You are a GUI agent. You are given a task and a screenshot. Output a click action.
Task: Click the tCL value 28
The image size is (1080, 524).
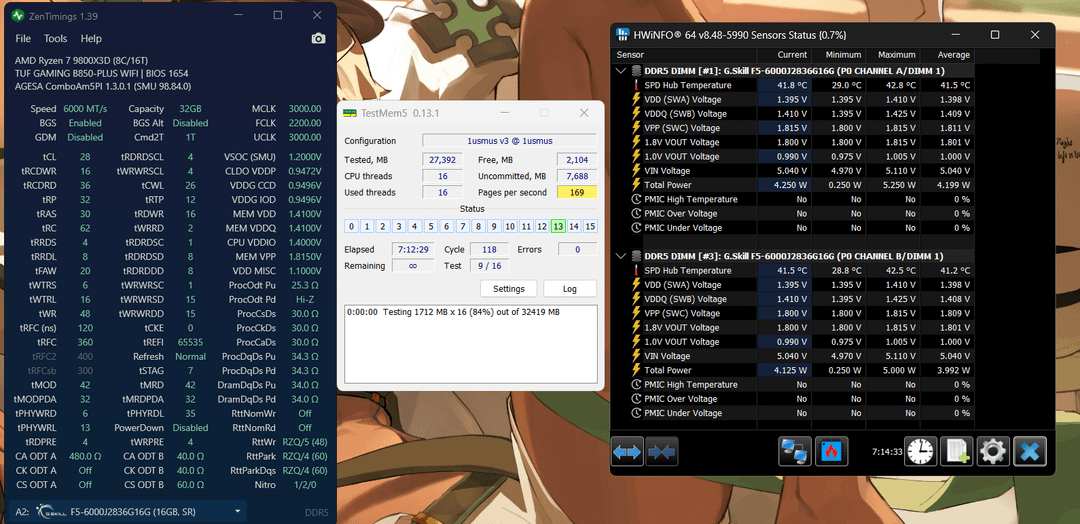click(x=85, y=157)
